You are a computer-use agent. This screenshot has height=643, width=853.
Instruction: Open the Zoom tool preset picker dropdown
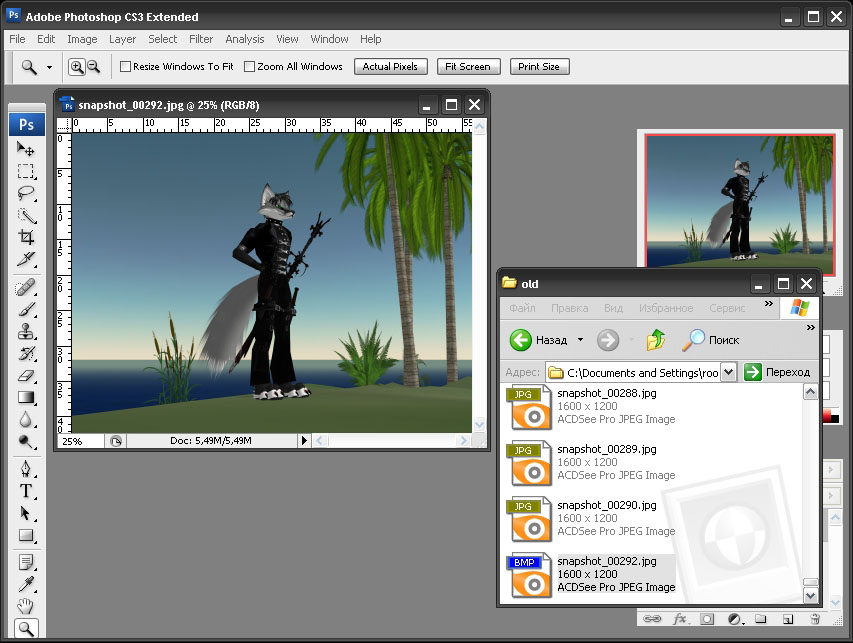click(49, 68)
